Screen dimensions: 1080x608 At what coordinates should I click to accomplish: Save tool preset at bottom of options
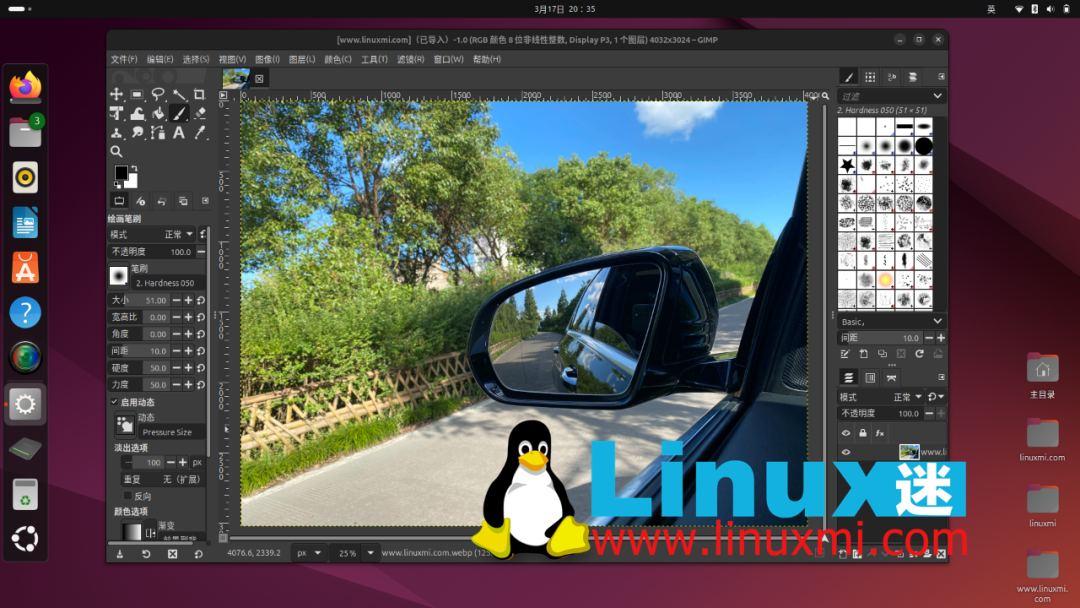[x=120, y=554]
